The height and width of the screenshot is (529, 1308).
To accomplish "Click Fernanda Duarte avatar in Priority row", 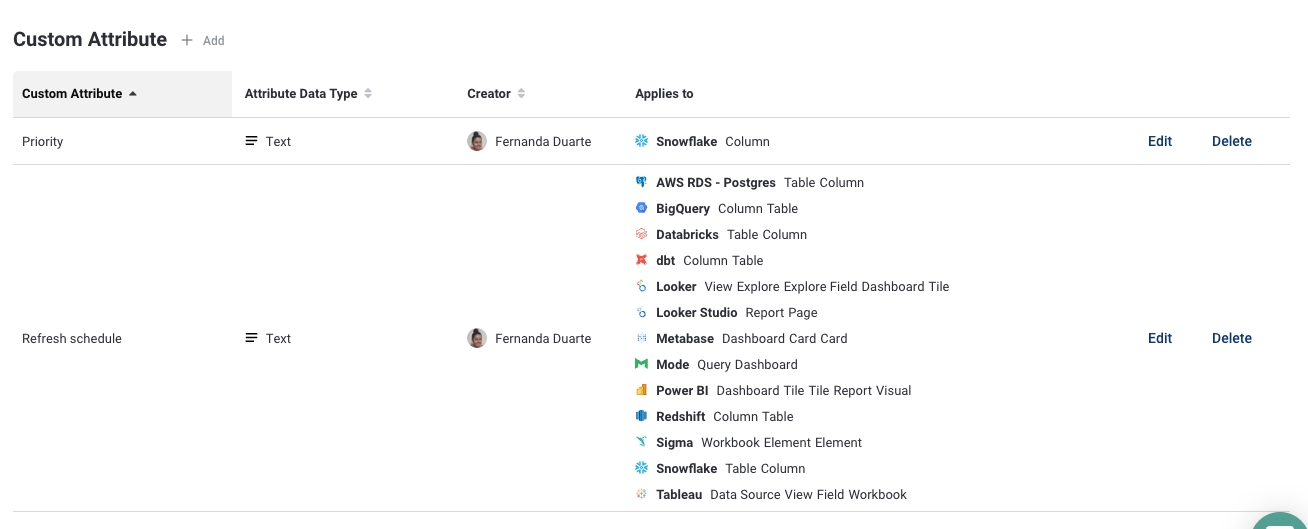I will [x=477, y=141].
